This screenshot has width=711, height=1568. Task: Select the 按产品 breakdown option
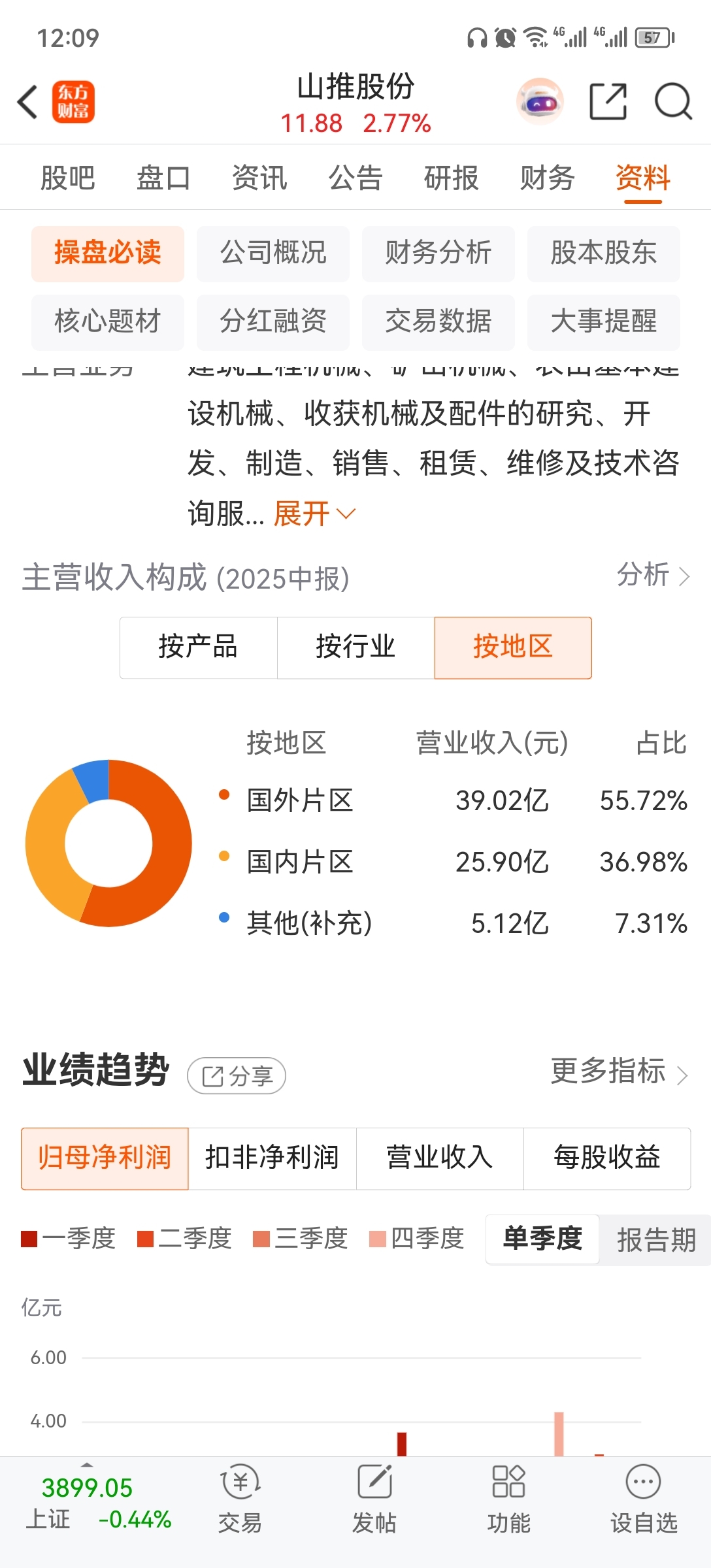click(198, 647)
